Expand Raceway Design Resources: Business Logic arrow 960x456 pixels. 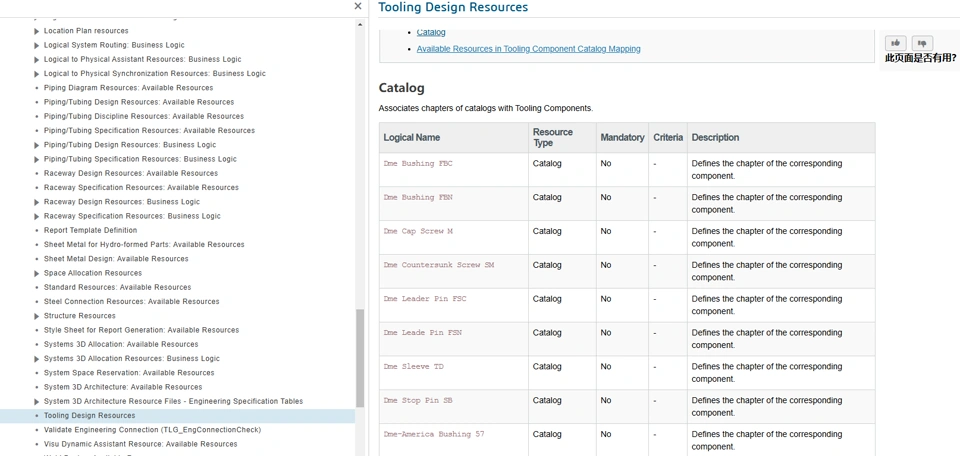click(37, 202)
